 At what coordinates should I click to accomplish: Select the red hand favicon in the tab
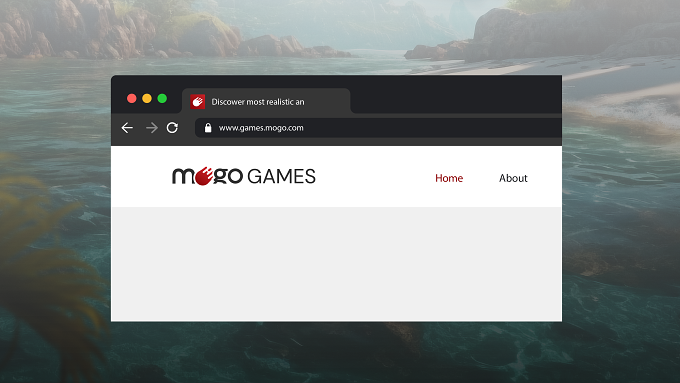pos(198,101)
